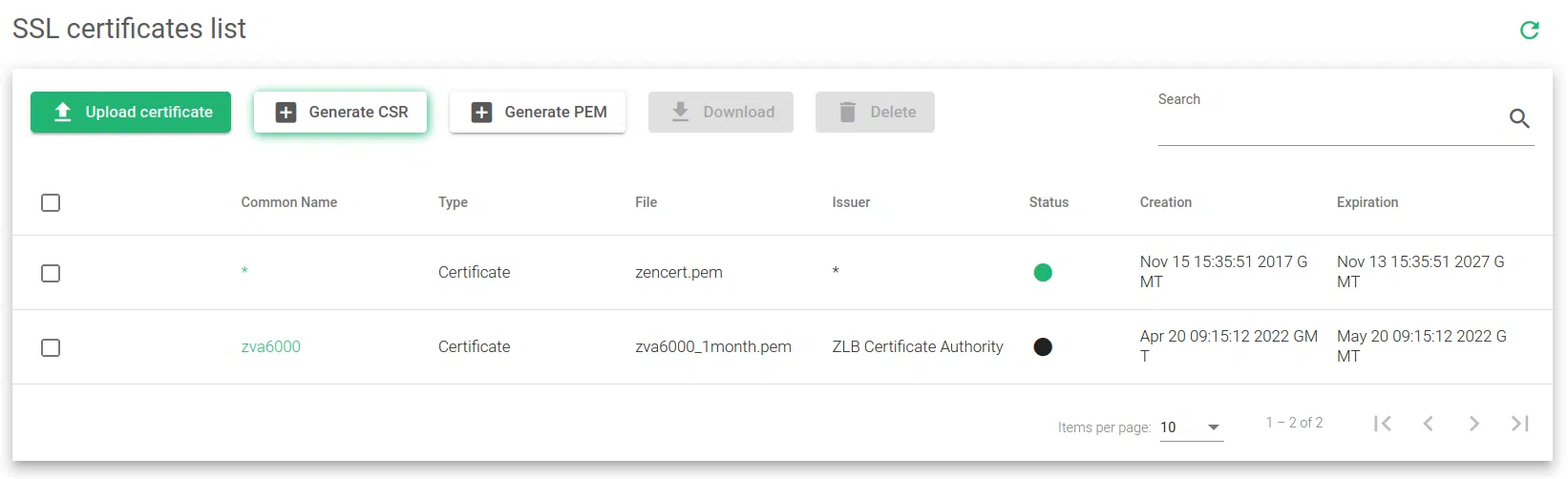Open the asterisk common name link
Image resolution: width=1568 pixels, height=479 pixels.
[x=244, y=272]
